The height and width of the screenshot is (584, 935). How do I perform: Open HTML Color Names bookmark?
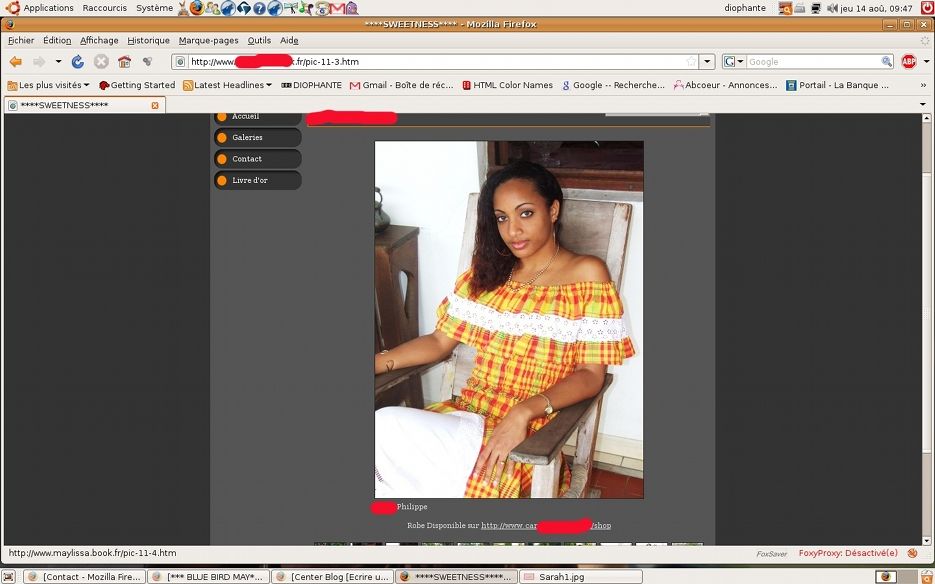[507, 85]
